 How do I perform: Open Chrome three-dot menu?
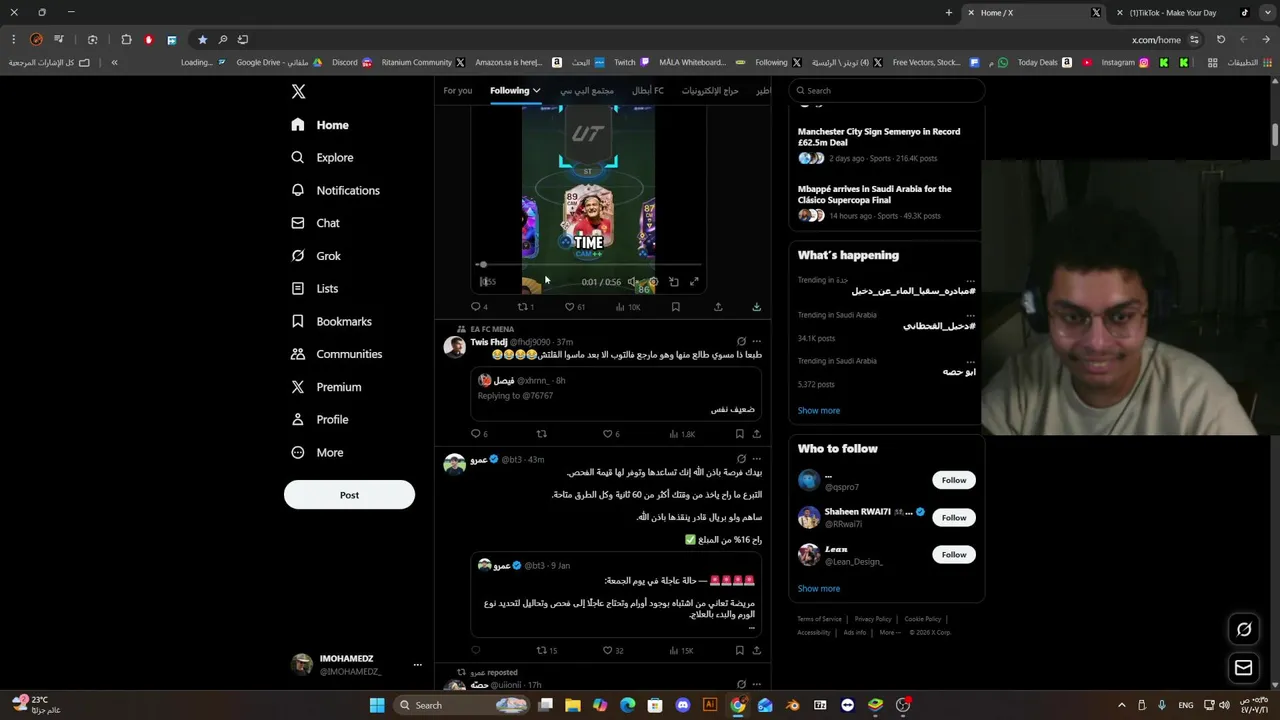click(x=13, y=40)
